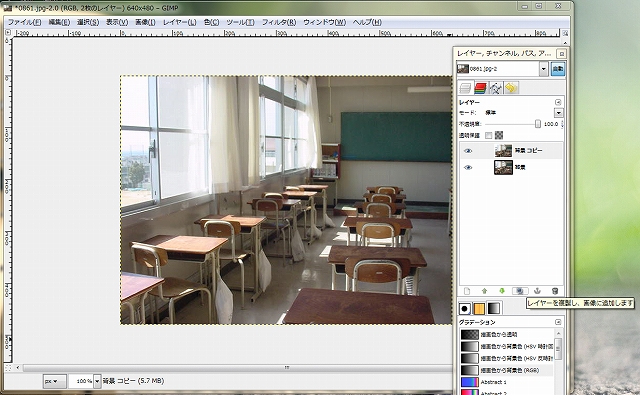Hide the 背景 コピー layer via its eye icon
Viewport: 640px width, 395px height.
click(468, 151)
